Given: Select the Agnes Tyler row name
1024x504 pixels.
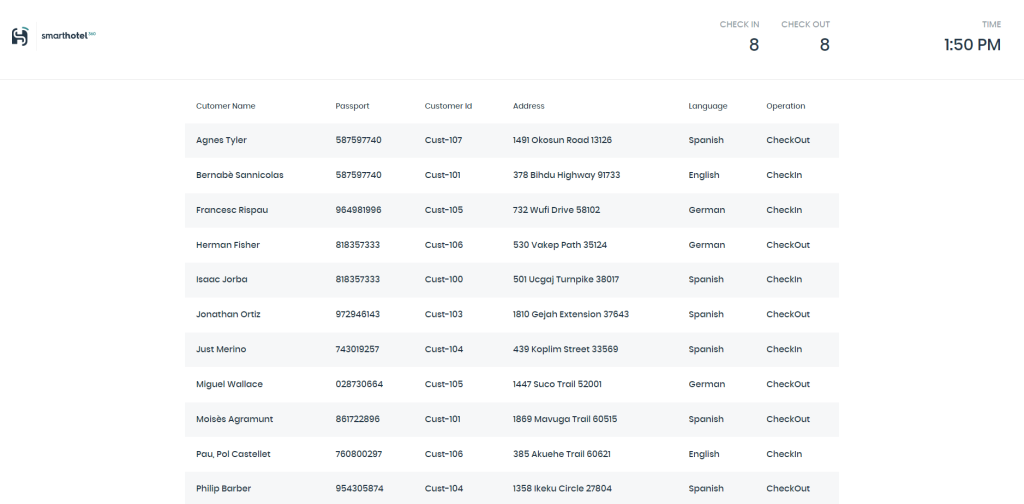Looking at the screenshot, I should (x=221, y=140).
